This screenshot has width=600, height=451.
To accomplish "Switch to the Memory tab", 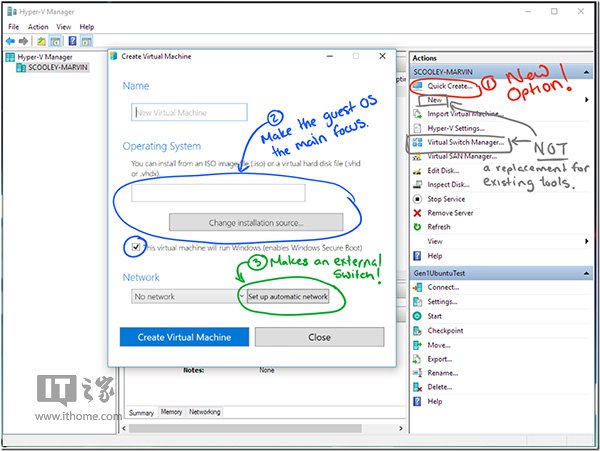I will [171, 412].
